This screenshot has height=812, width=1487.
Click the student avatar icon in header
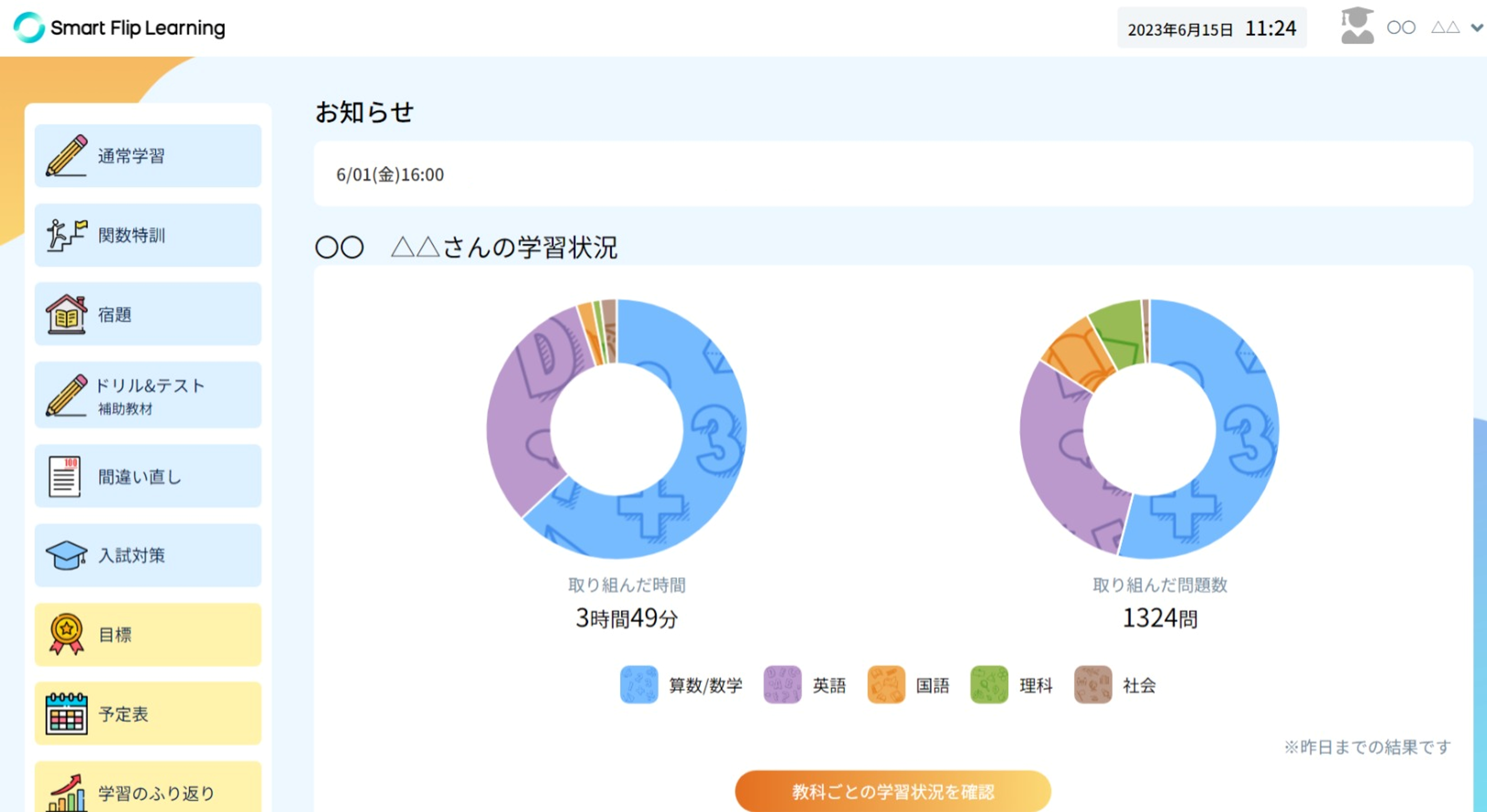[1357, 26]
